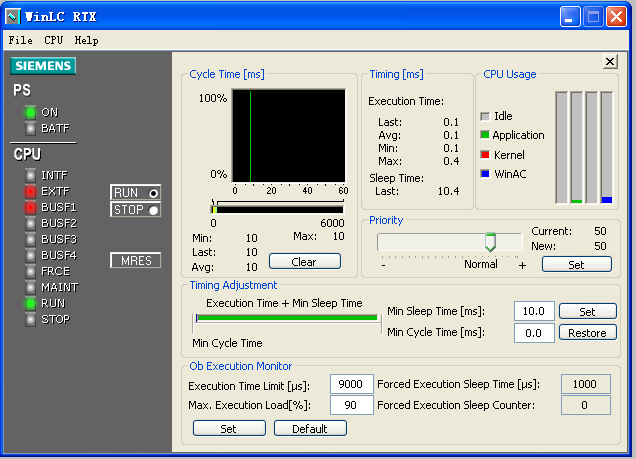The image size is (636, 459).
Task: Click the BUSF2 indicator LED
Action: click(30, 223)
